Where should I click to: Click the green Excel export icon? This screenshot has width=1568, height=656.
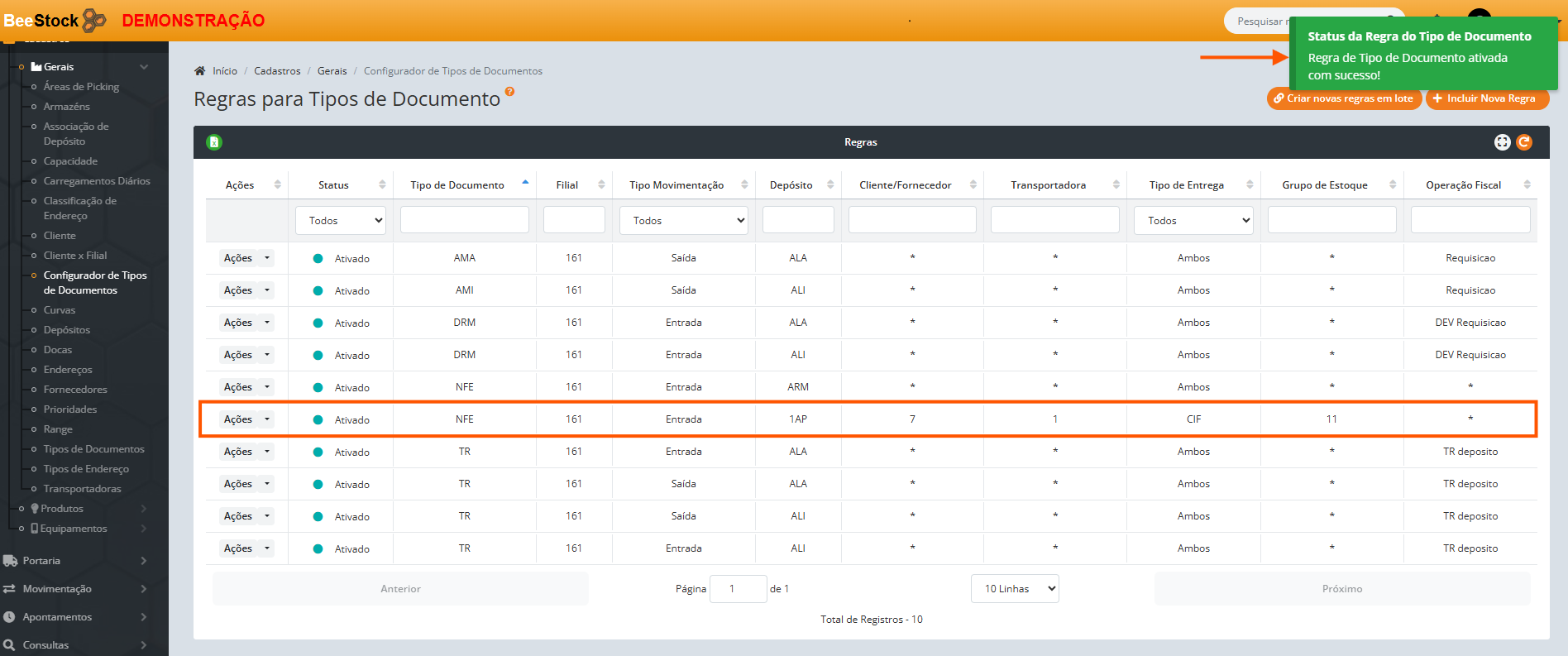click(x=214, y=142)
